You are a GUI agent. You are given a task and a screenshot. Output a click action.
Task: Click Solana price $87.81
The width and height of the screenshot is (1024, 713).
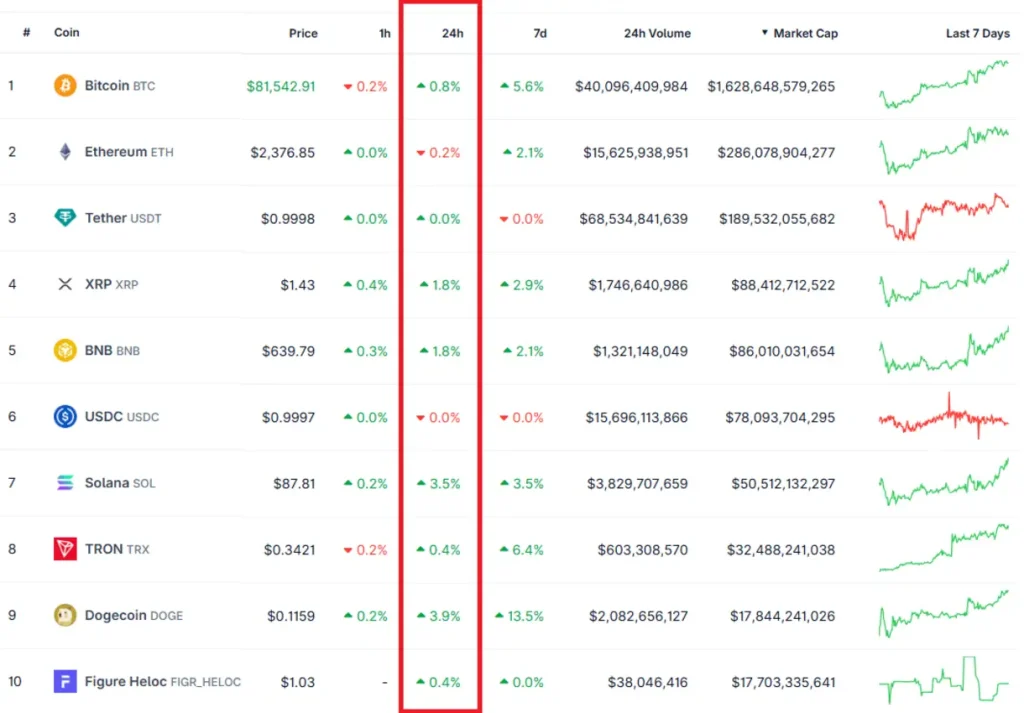coord(295,484)
